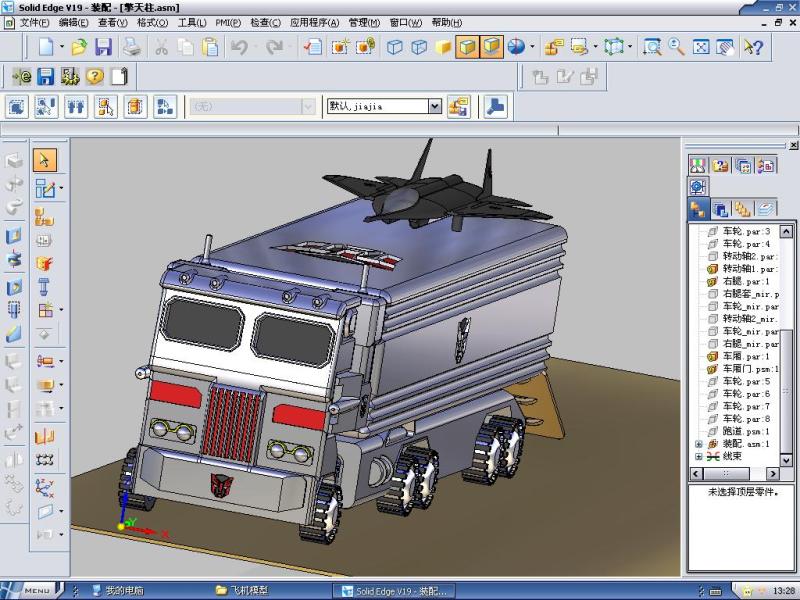Print with the printer icon
This screenshot has width=800, height=600.
tap(132, 47)
